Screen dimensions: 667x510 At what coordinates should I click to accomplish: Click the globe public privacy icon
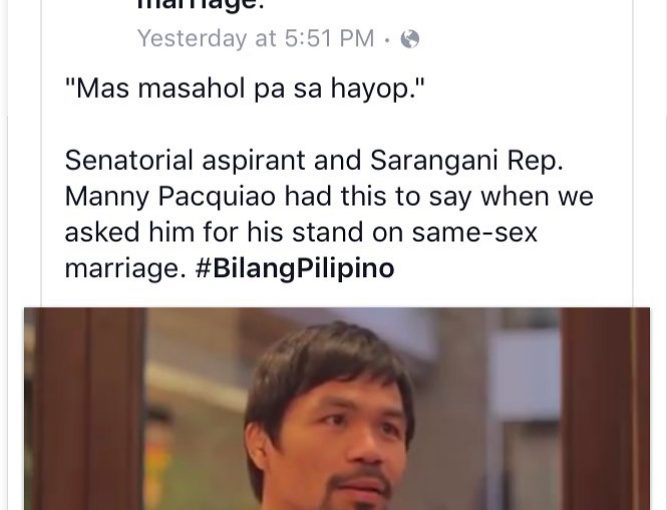pyautogui.click(x=410, y=39)
